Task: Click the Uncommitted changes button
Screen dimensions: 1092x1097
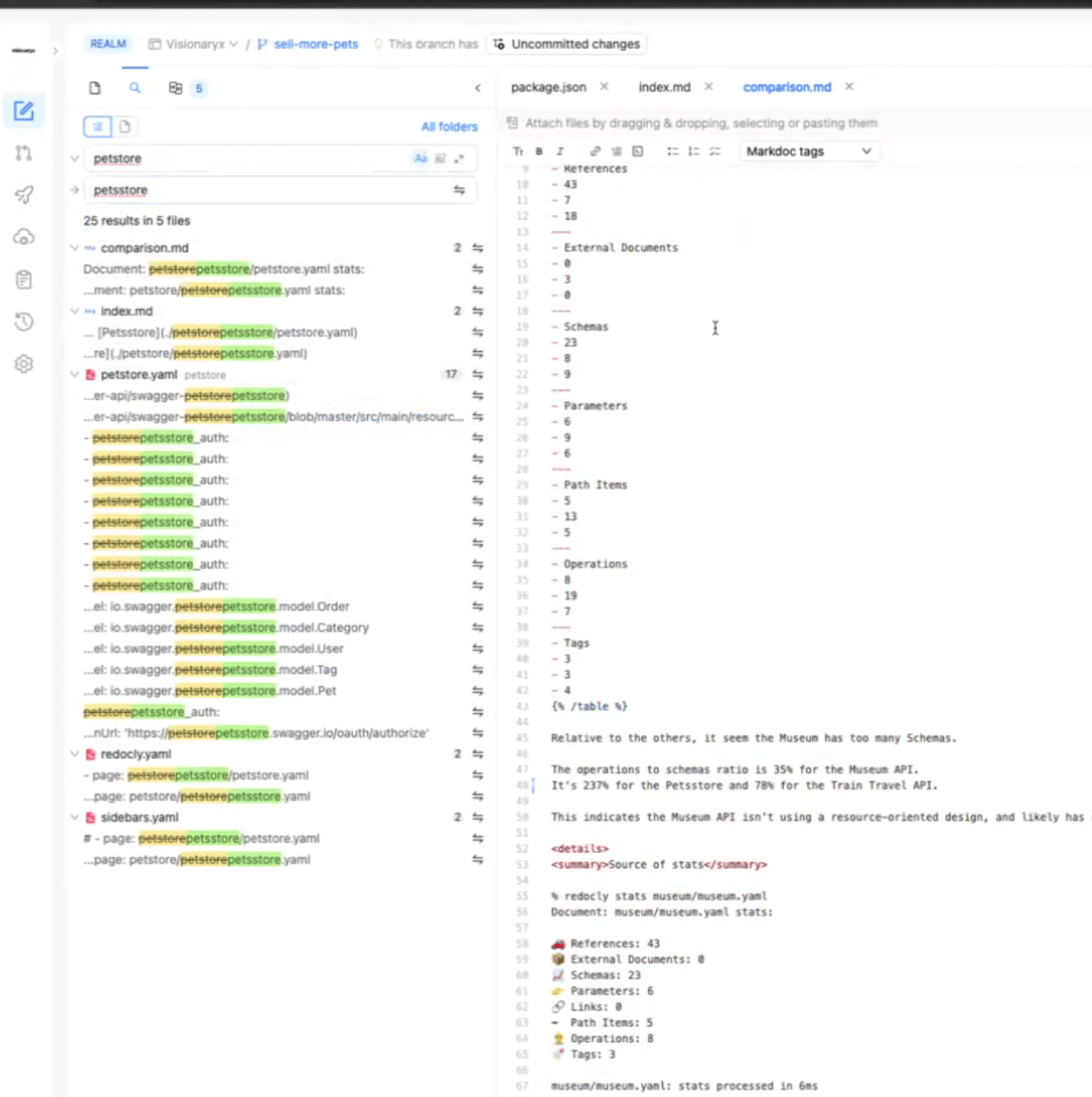Action: pos(567,44)
